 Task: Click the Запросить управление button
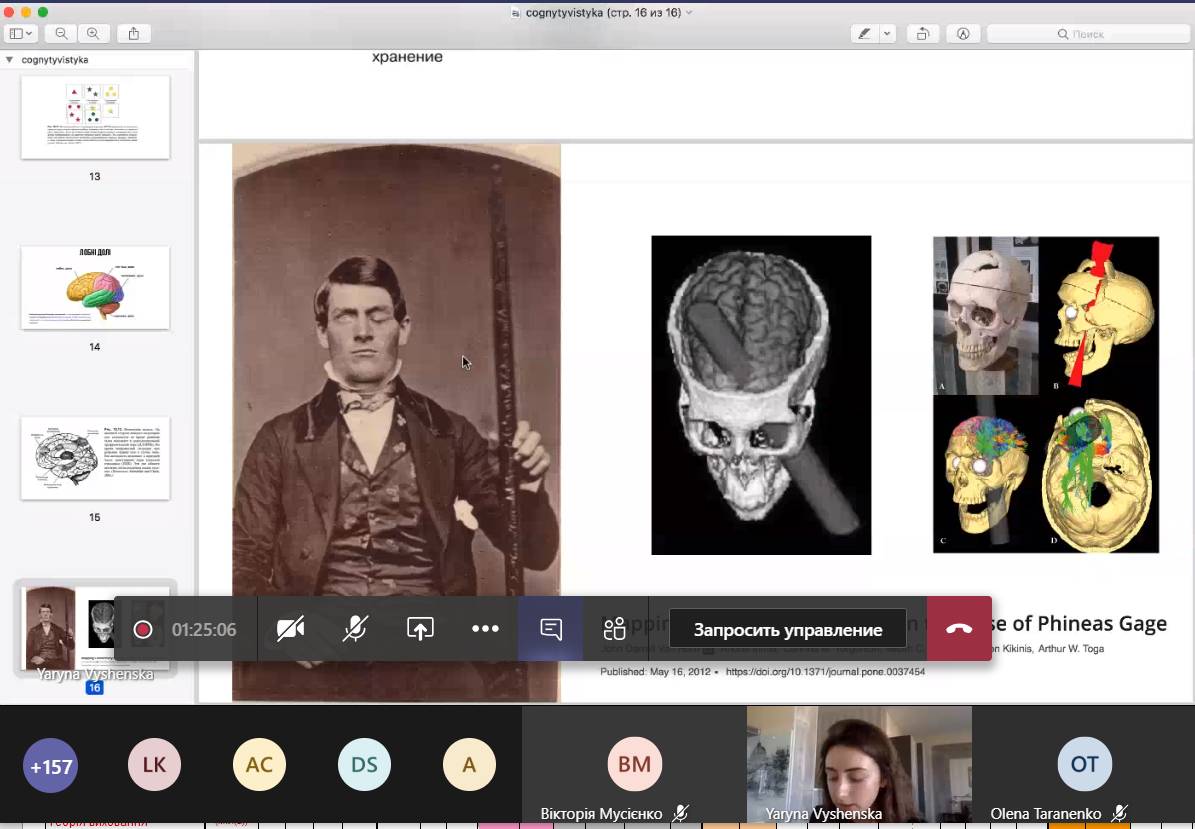(x=788, y=630)
